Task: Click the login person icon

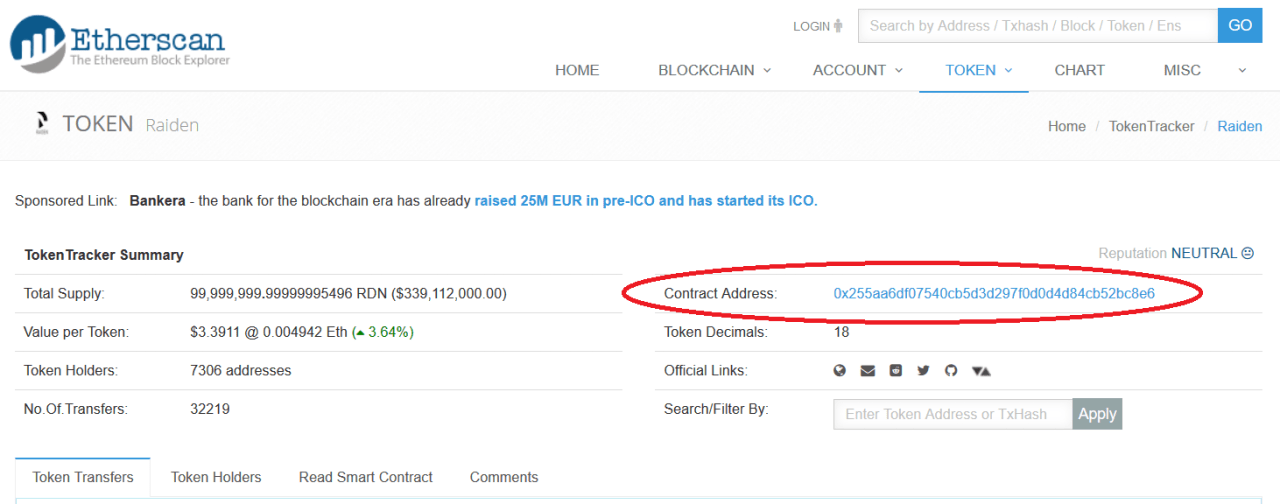Action: point(838,26)
